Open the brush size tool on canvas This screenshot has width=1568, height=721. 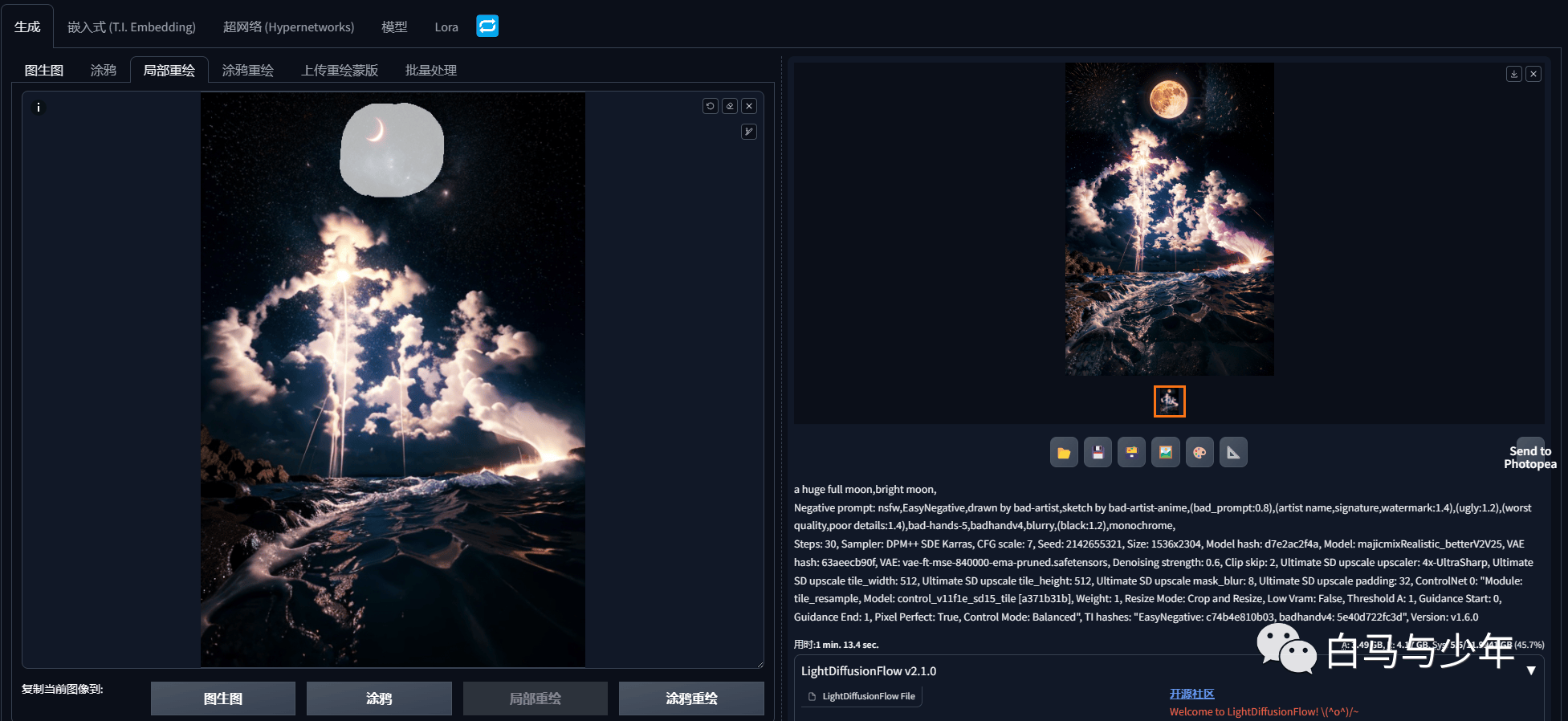pyautogui.click(x=749, y=132)
